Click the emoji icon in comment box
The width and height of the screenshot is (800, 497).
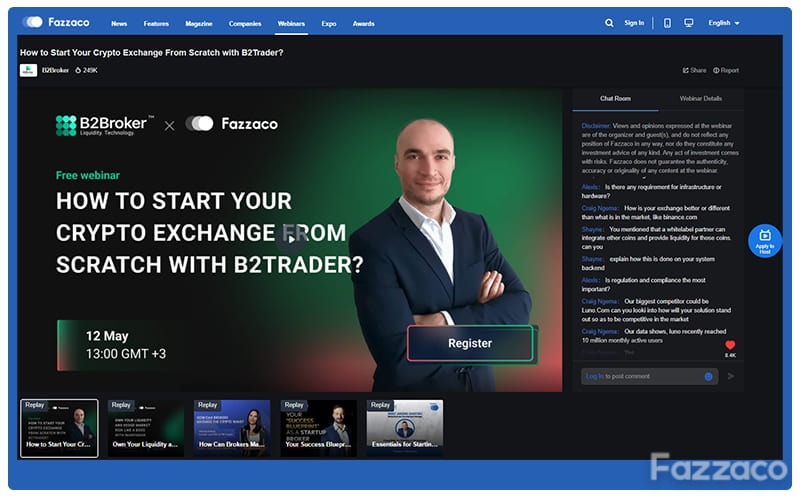pyautogui.click(x=708, y=377)
